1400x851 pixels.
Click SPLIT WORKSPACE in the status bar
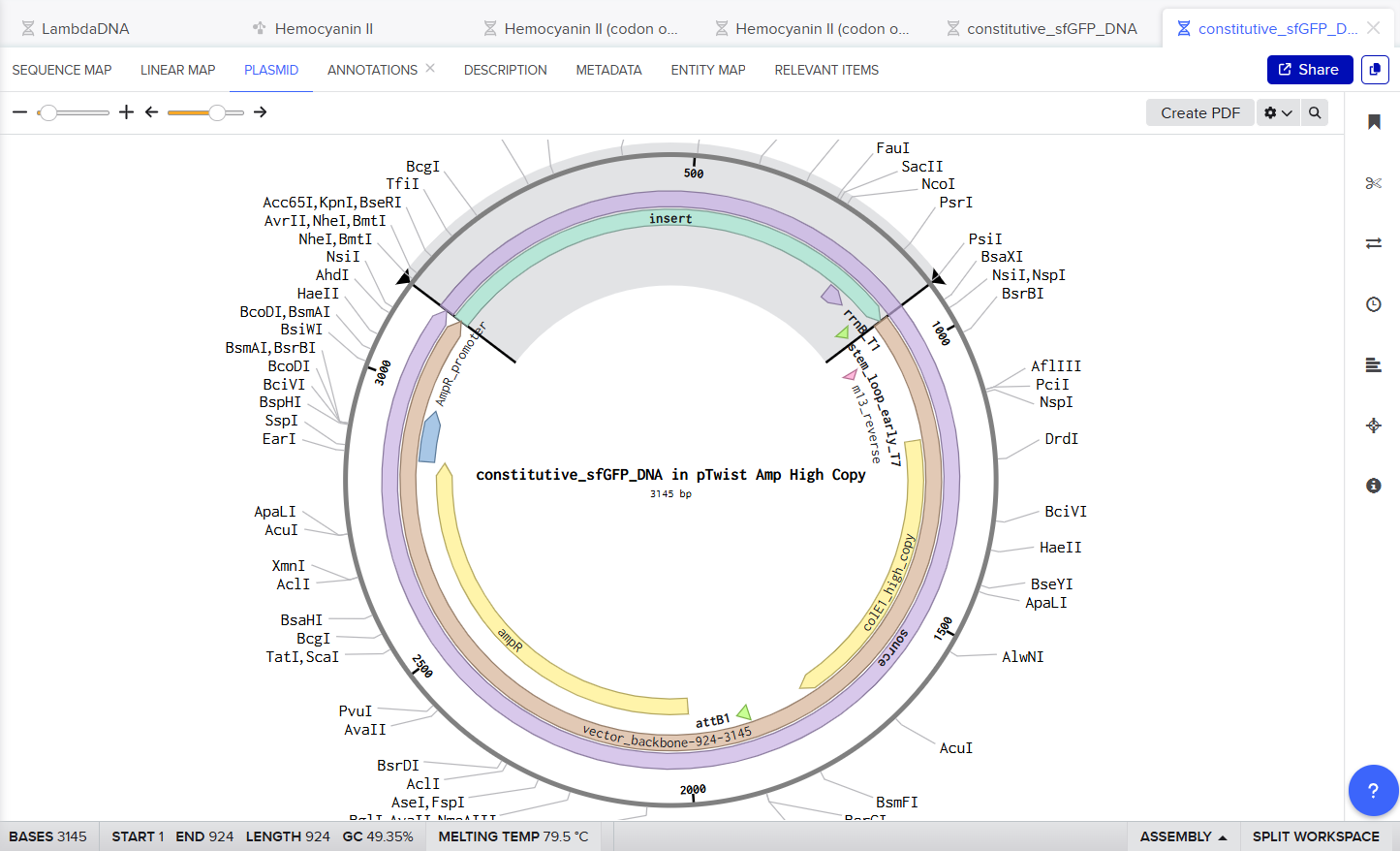point(1315,835)
